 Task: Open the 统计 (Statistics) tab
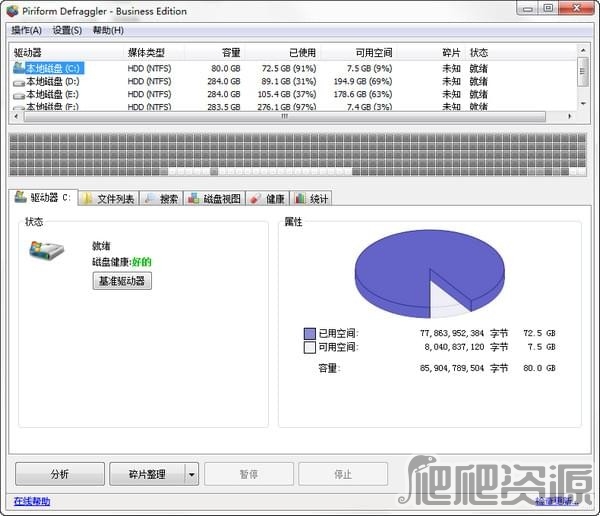click(312, 198)
